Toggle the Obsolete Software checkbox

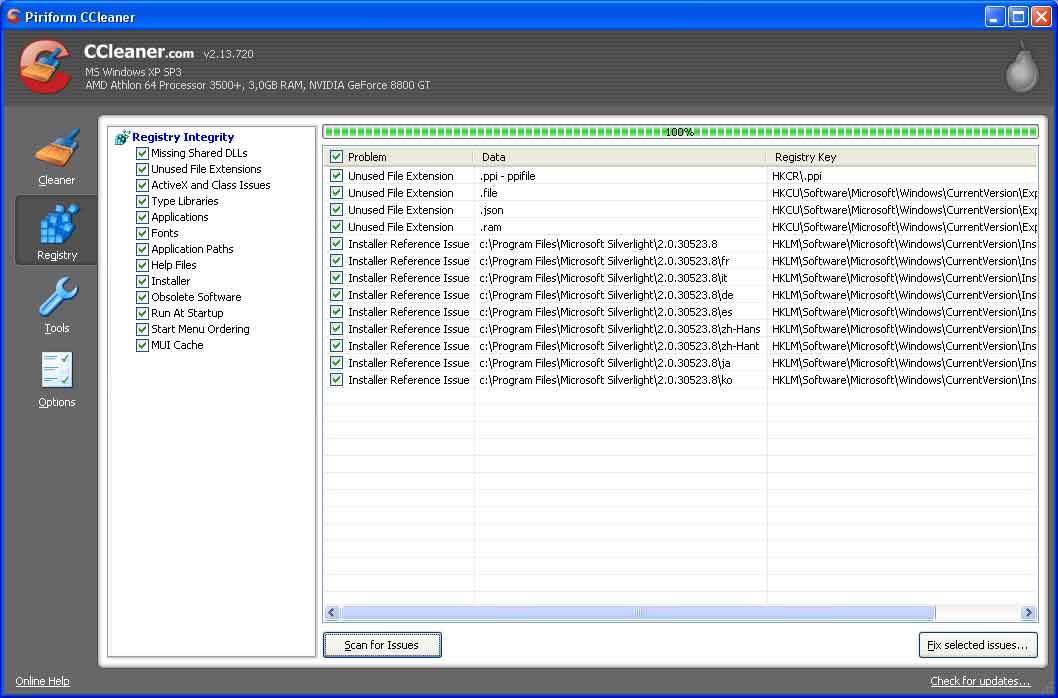coord(142,297)
